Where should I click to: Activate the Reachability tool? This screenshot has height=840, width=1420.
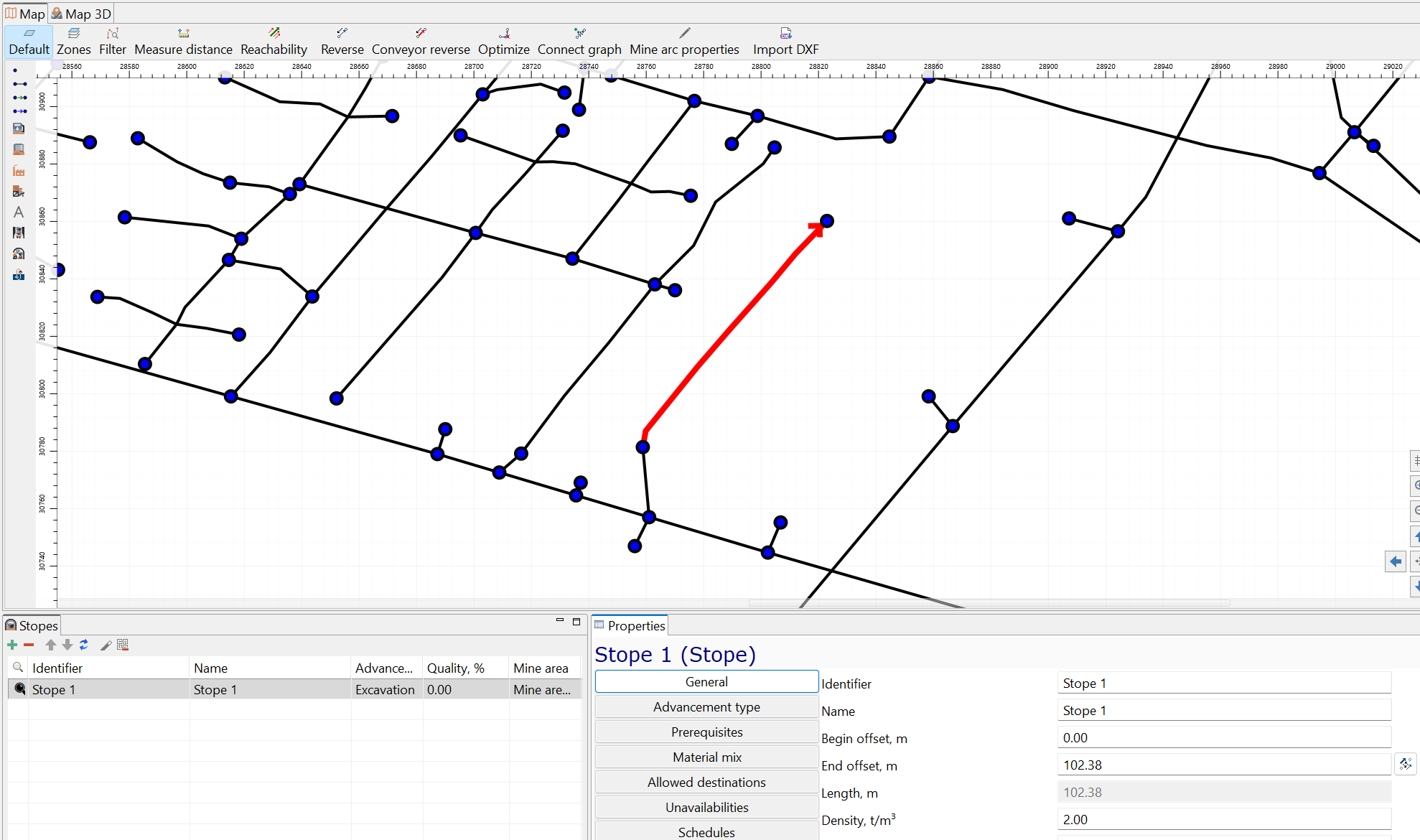274,42
